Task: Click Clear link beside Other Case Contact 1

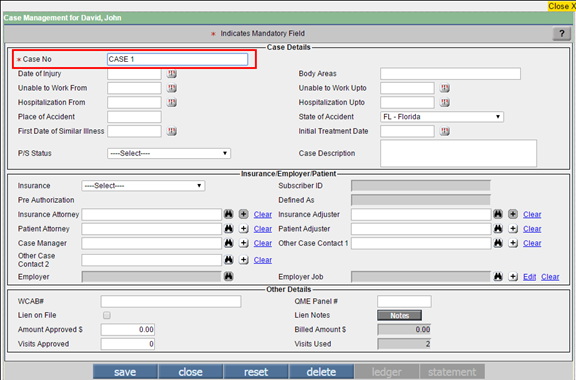Action: coord(532,243)
